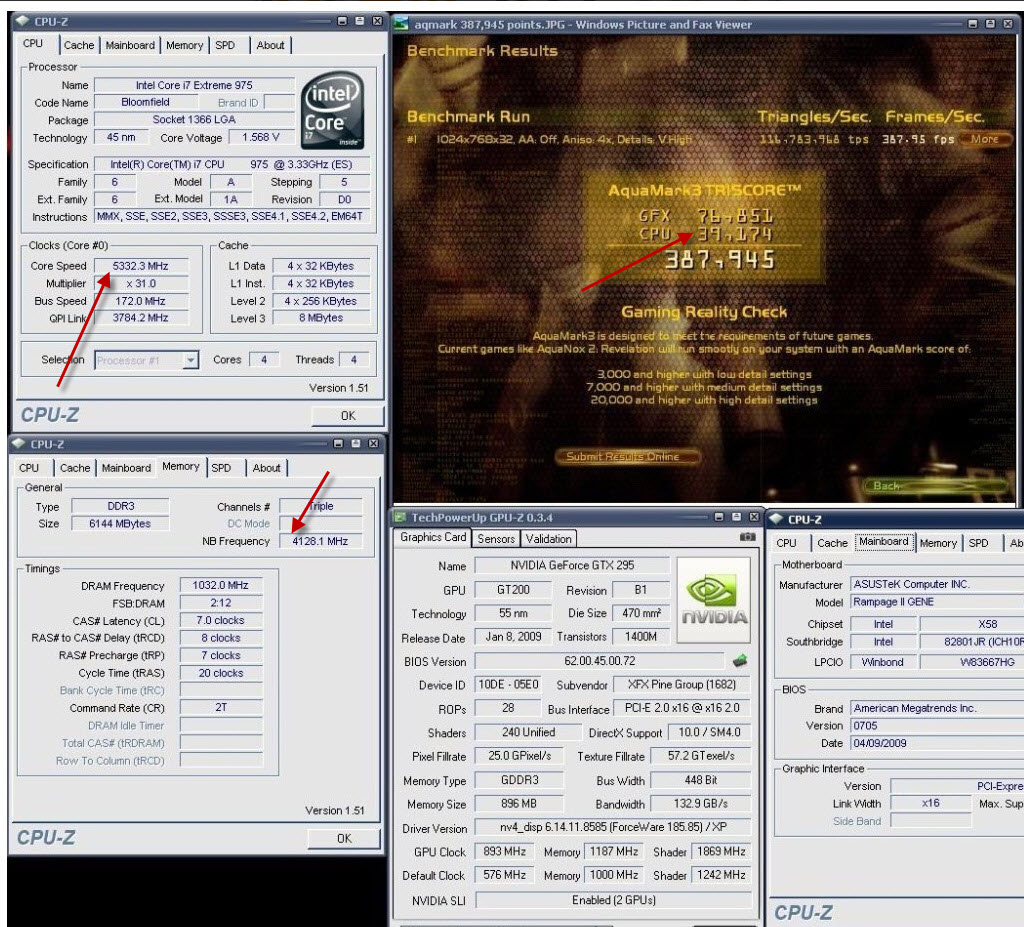1024x927 pixels.
Task: Click the QPI Link value '3784.2 MHz'
Action: [x=140, y=317]
